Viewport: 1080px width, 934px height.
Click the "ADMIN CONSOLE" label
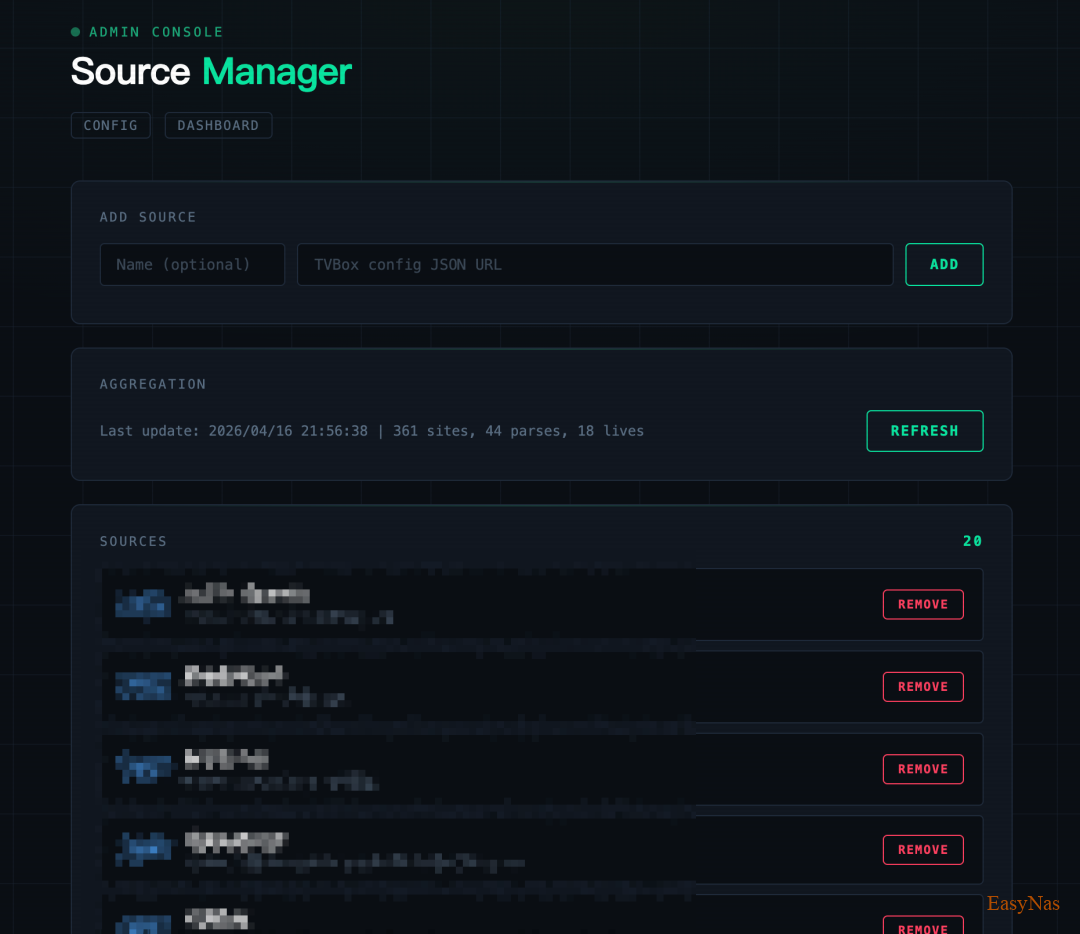(156, 32)
